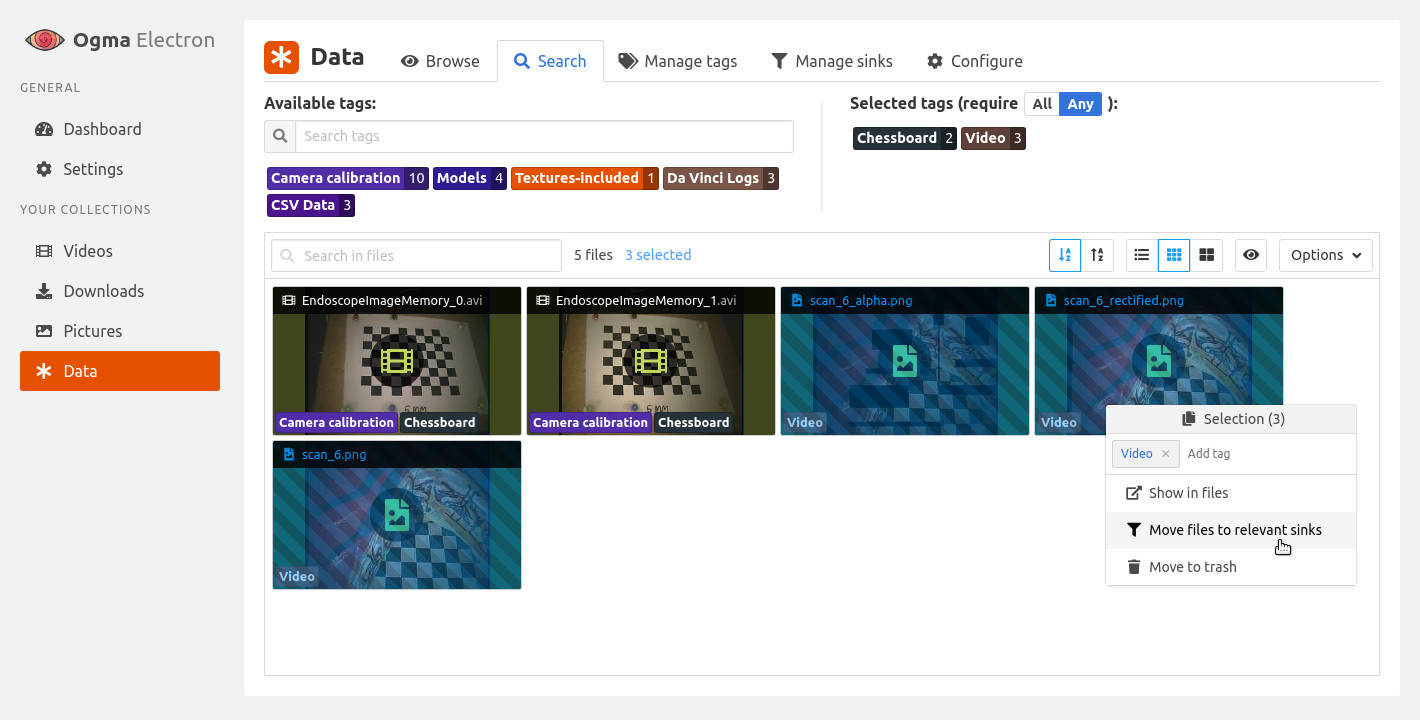The image size is (1420, 720).
Task: Switch to the Search tab
Action: point(550,61)
